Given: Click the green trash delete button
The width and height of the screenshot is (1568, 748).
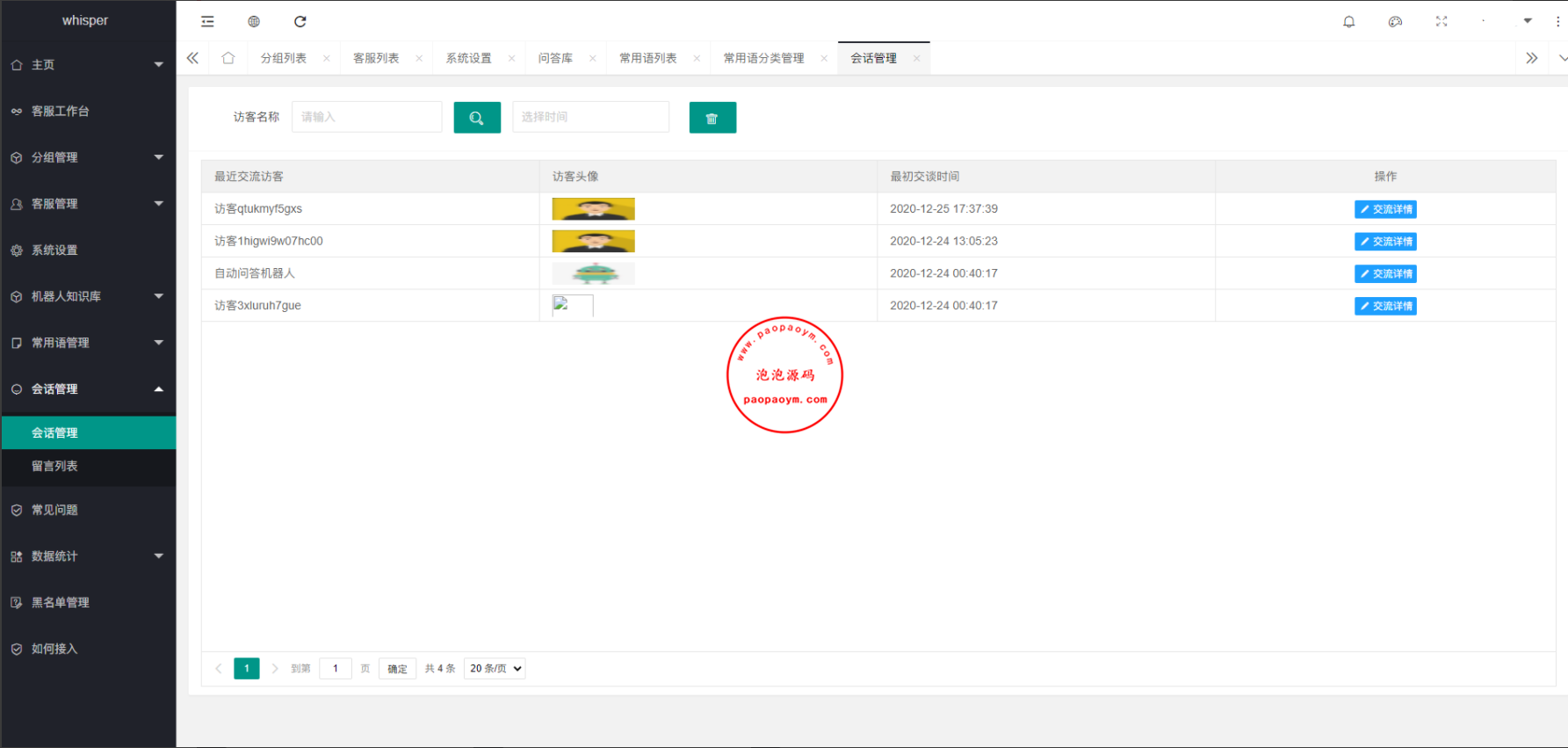Looking at the screenshot, I should [712, 118].
